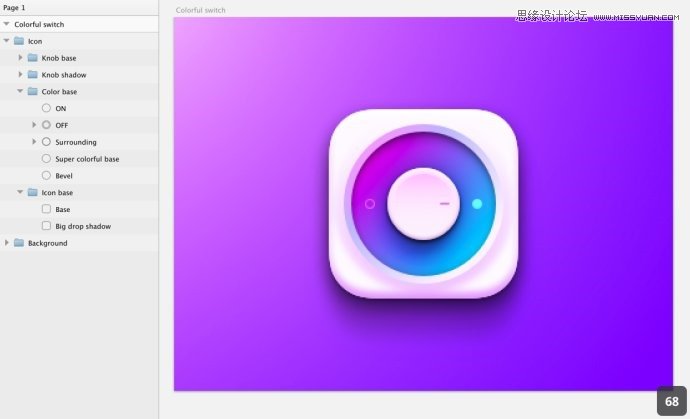Viewport: 690px width, 419px height.
Task: Expand the Background group arrow
Action: click(x=7, y=243)
